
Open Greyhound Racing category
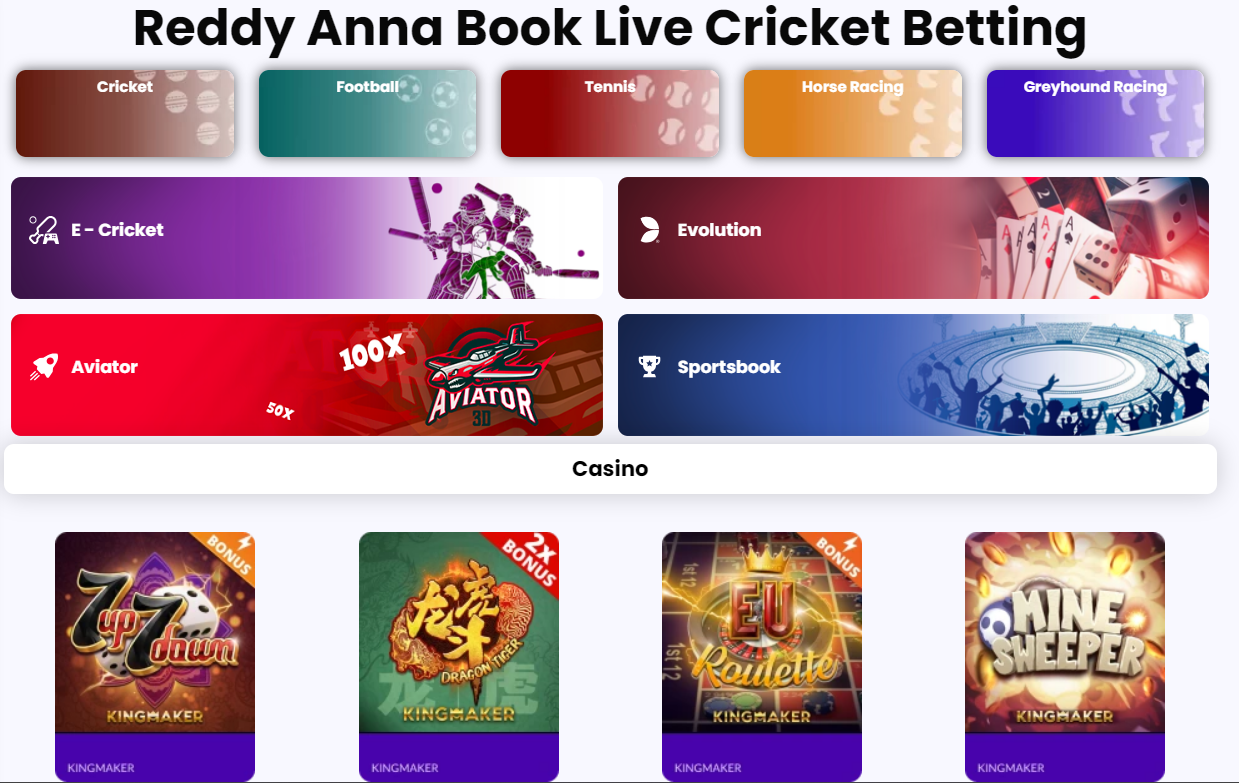pos(1095,113)
